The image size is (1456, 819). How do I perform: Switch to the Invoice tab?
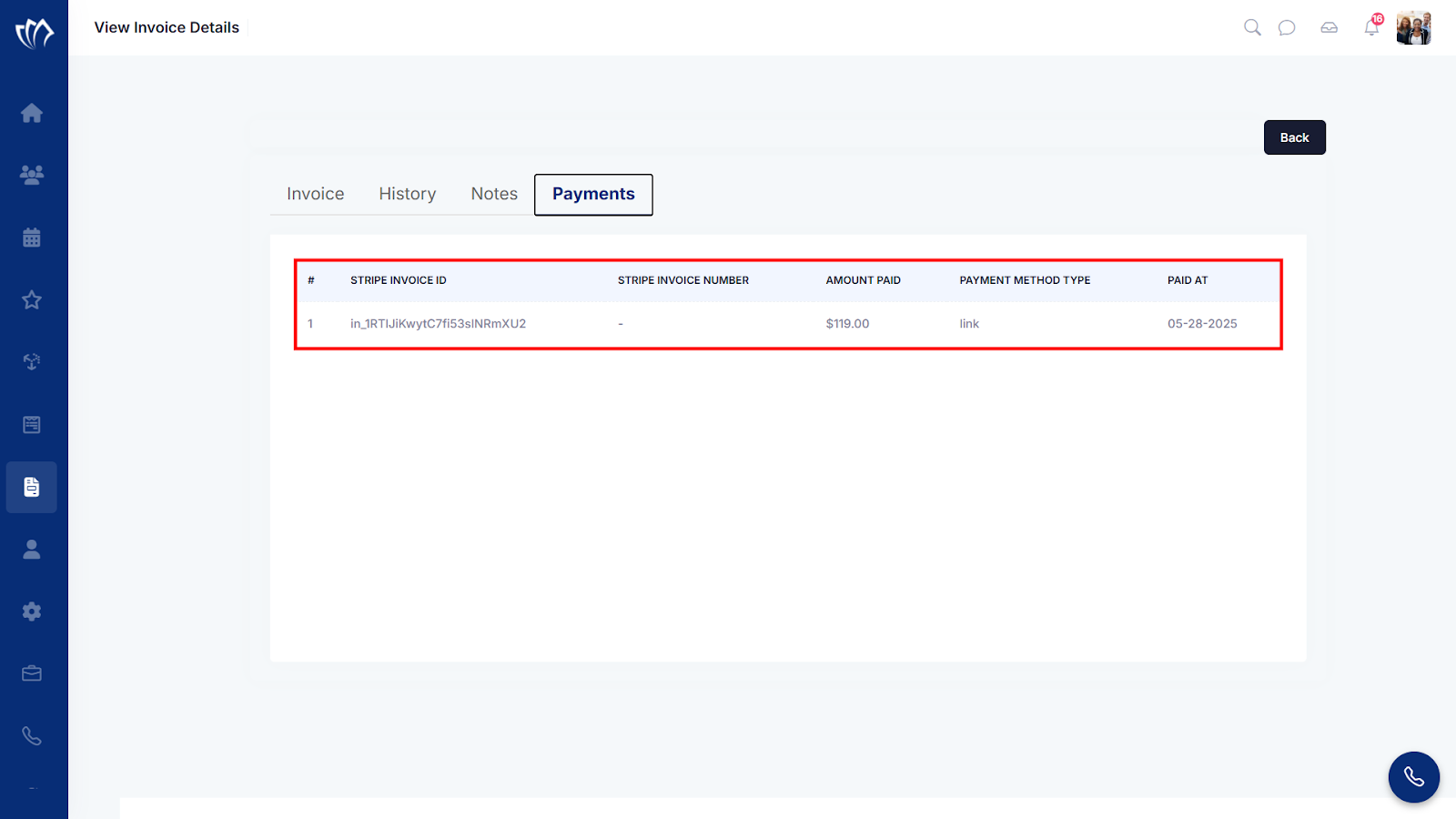pos(316,194)
